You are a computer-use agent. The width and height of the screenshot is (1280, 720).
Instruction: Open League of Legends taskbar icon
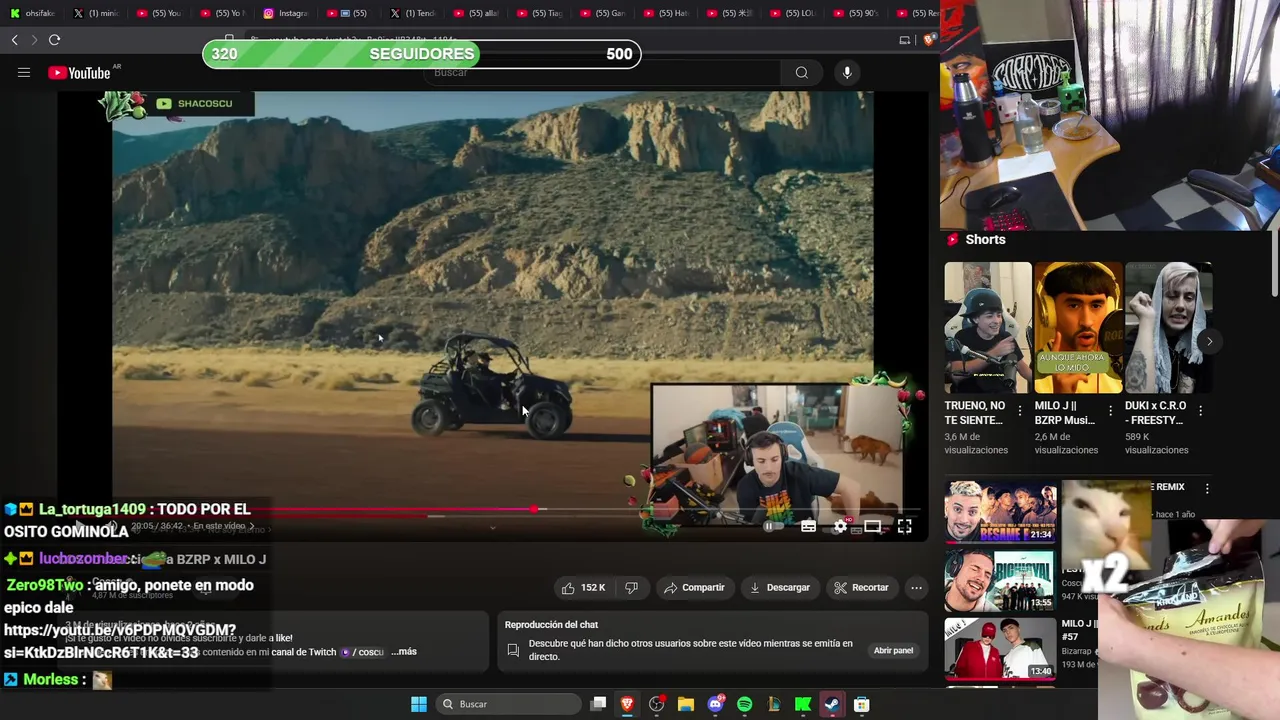tap(773, 704)
